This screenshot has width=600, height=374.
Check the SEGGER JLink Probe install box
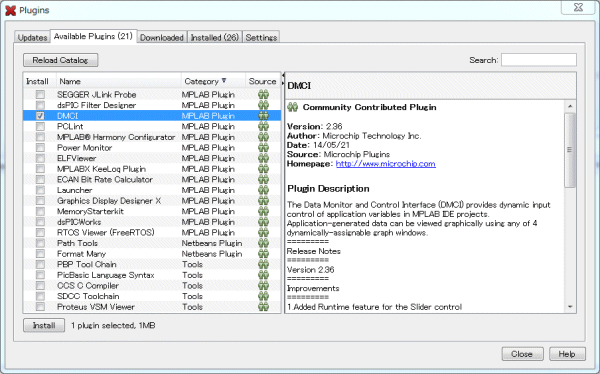pyautogui.click(x=40, y=95)
